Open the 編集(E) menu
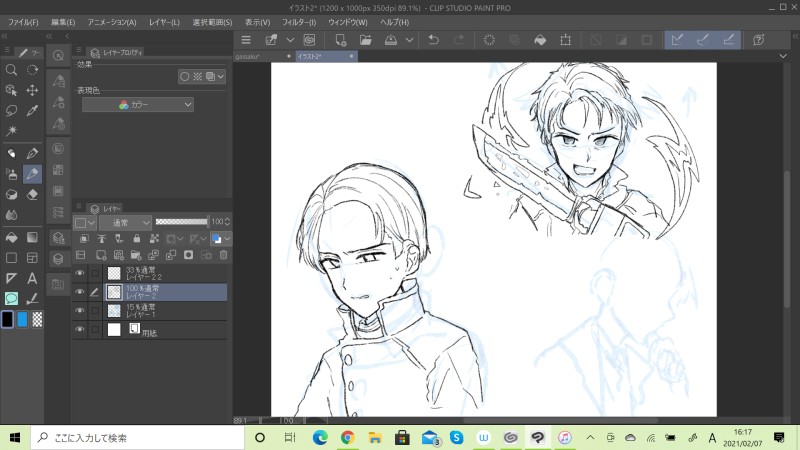This screenshot has height=450, width=800. tap(63, 22)
